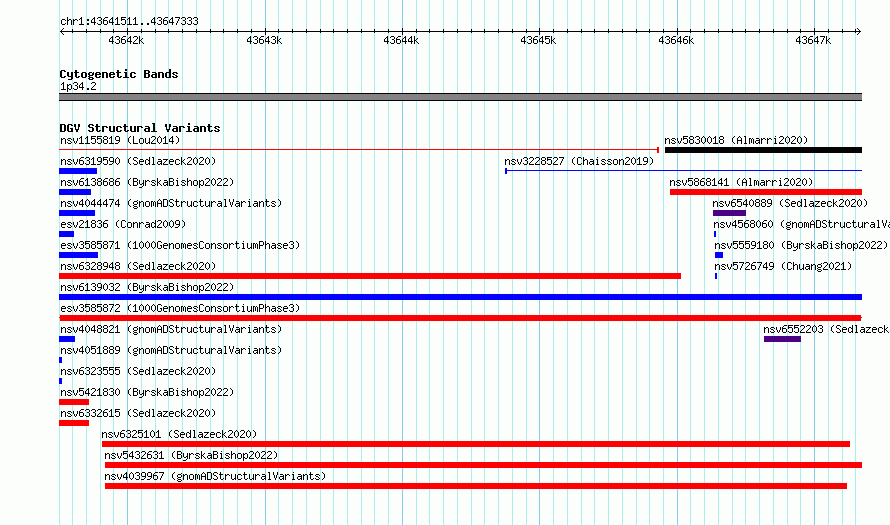Click nsv4039967 (gnomADStructuralVariants) label

click(215, 476)
